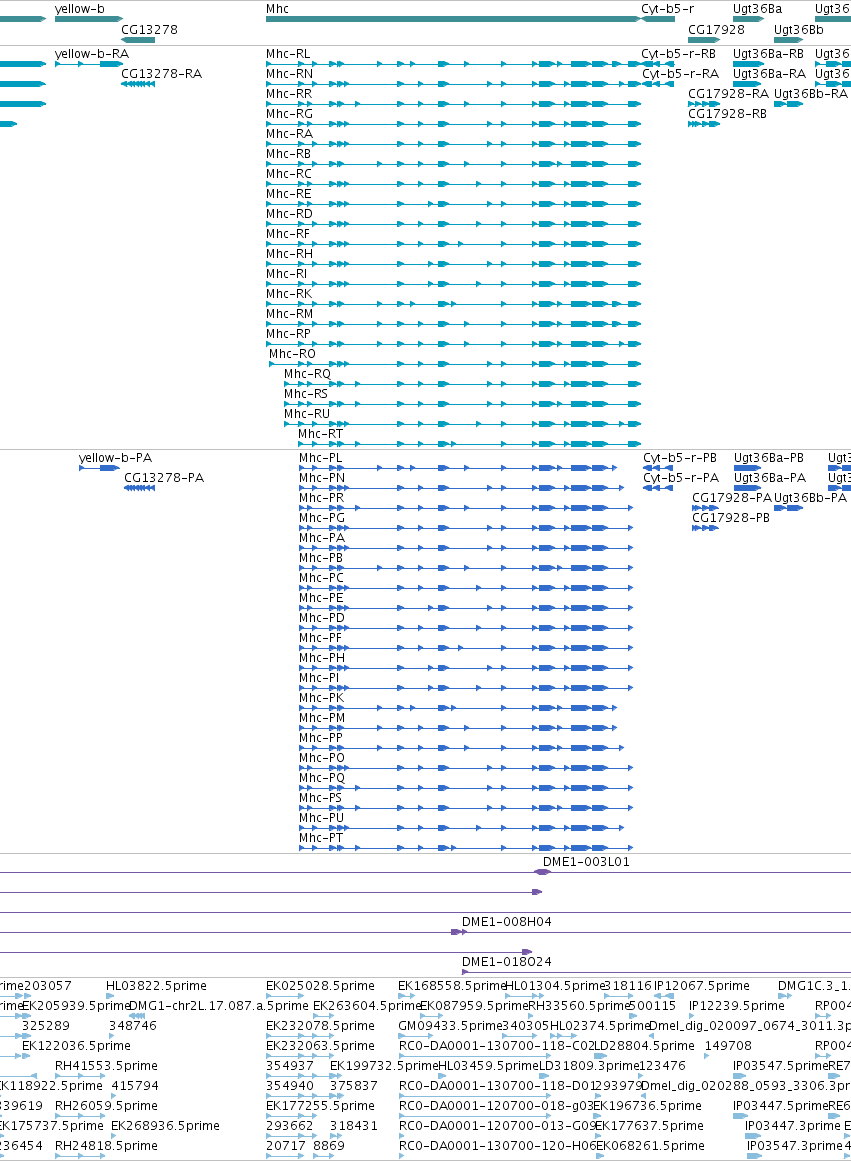Image resolution: width=851 pixels, height=1161 pixels.
Task: Click the Mhc-RR transcript label
Action: click(x=289, y=94)
